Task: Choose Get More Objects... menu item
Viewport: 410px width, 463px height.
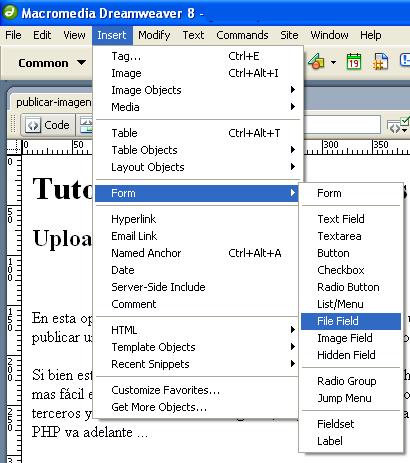Action: click(x=197, y=407)
